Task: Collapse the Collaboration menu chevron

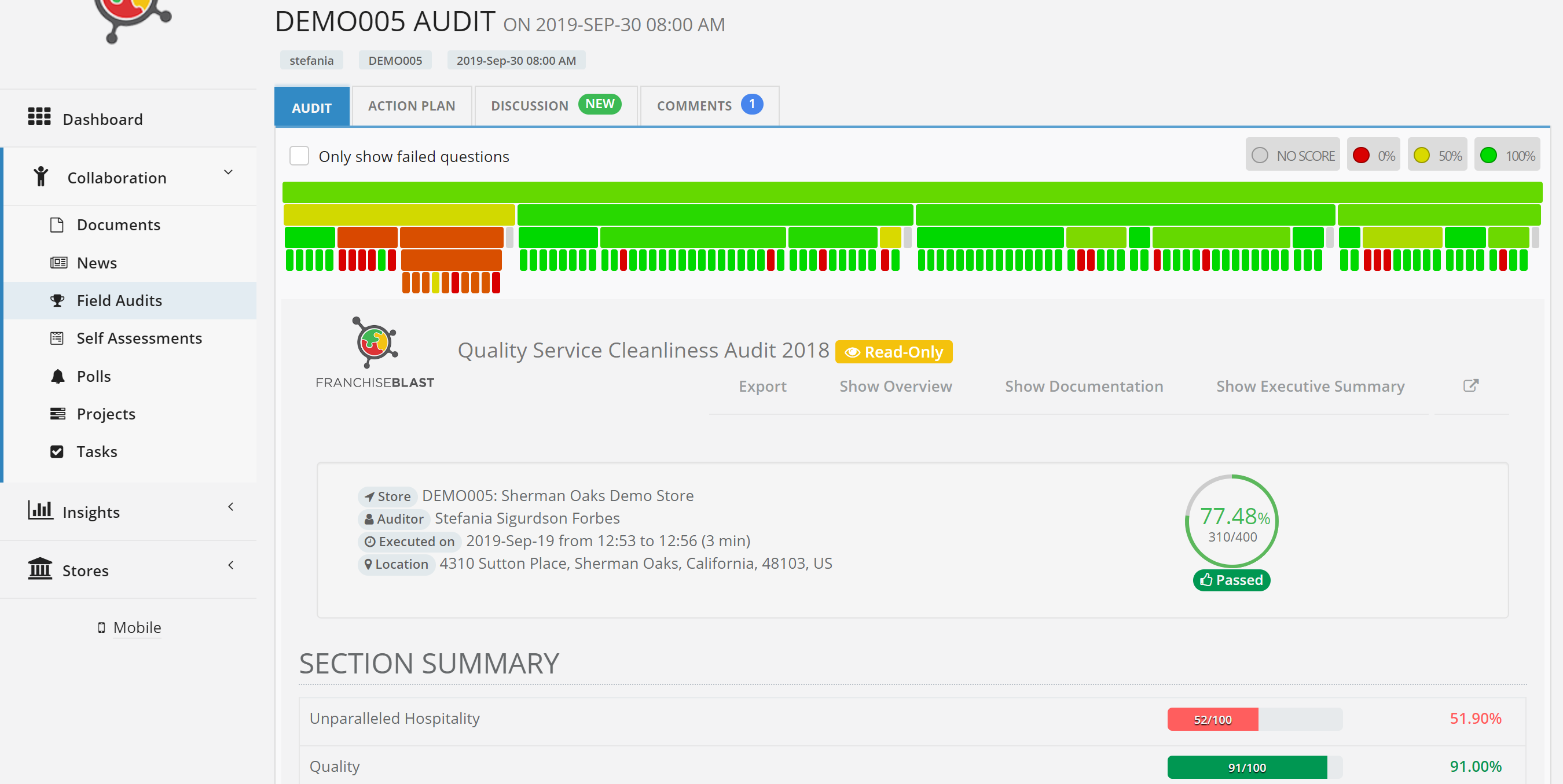Action: pyautogui.click(x=228, y=174)
